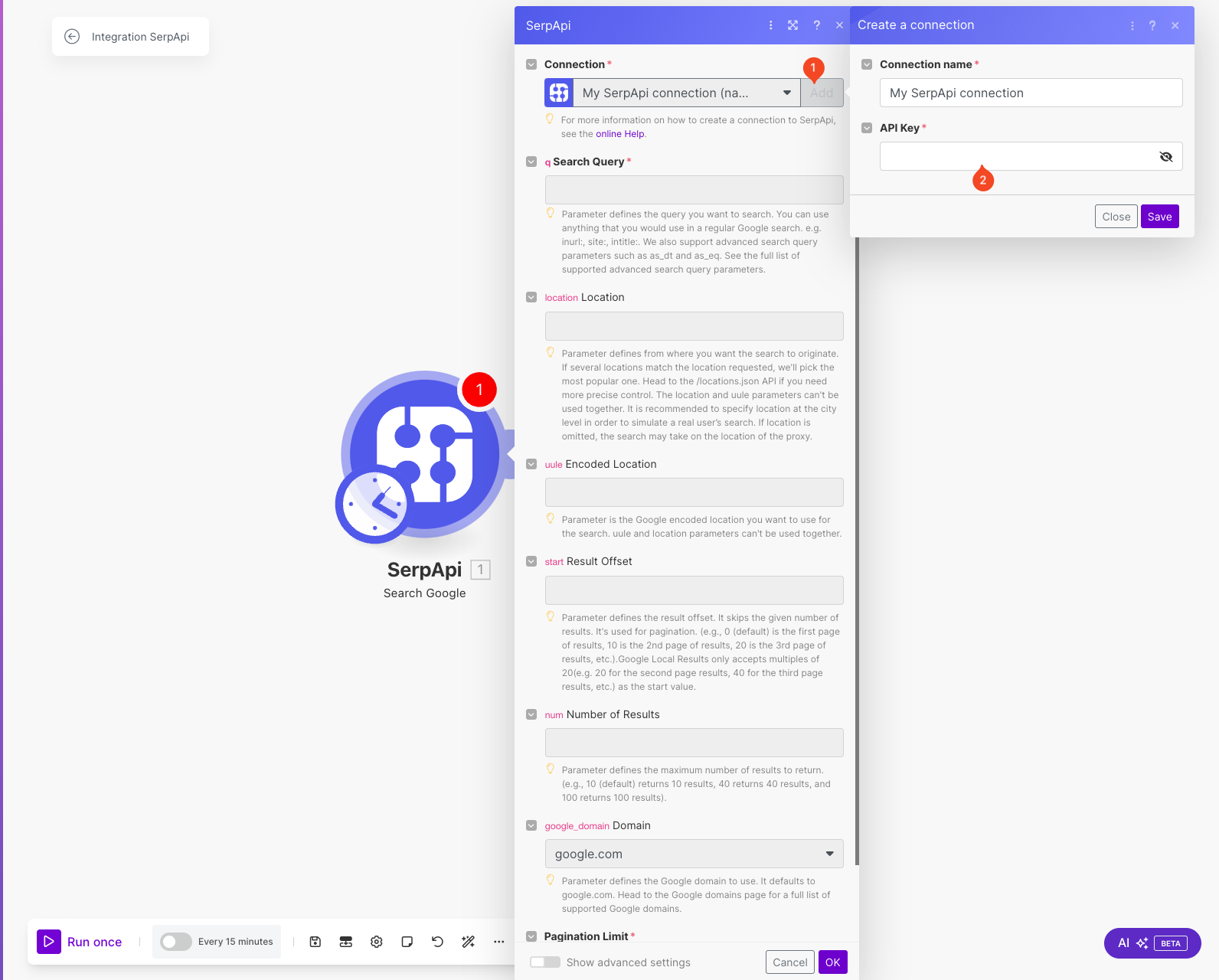Toggle the Encoded Location field checkbox

[x=531, y=464]
